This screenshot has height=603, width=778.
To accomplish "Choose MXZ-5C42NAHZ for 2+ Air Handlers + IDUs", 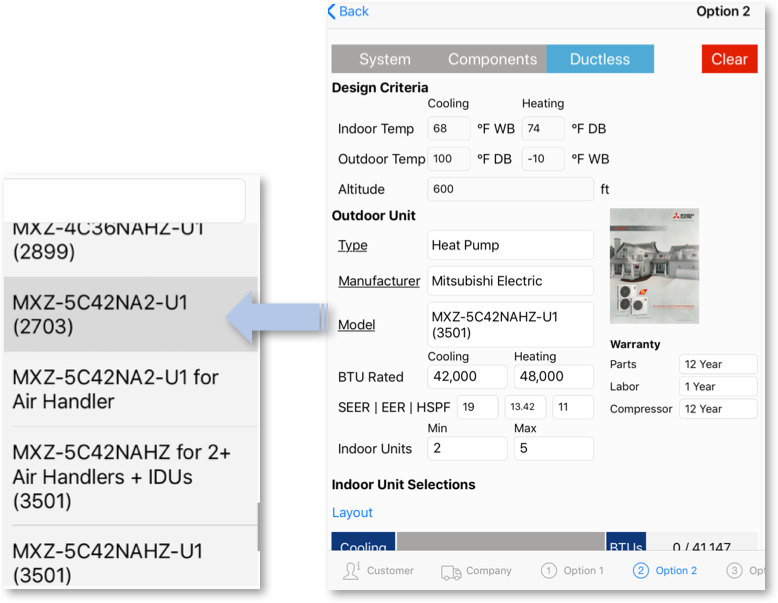I will pyautogui.click(x=130, y=476).
